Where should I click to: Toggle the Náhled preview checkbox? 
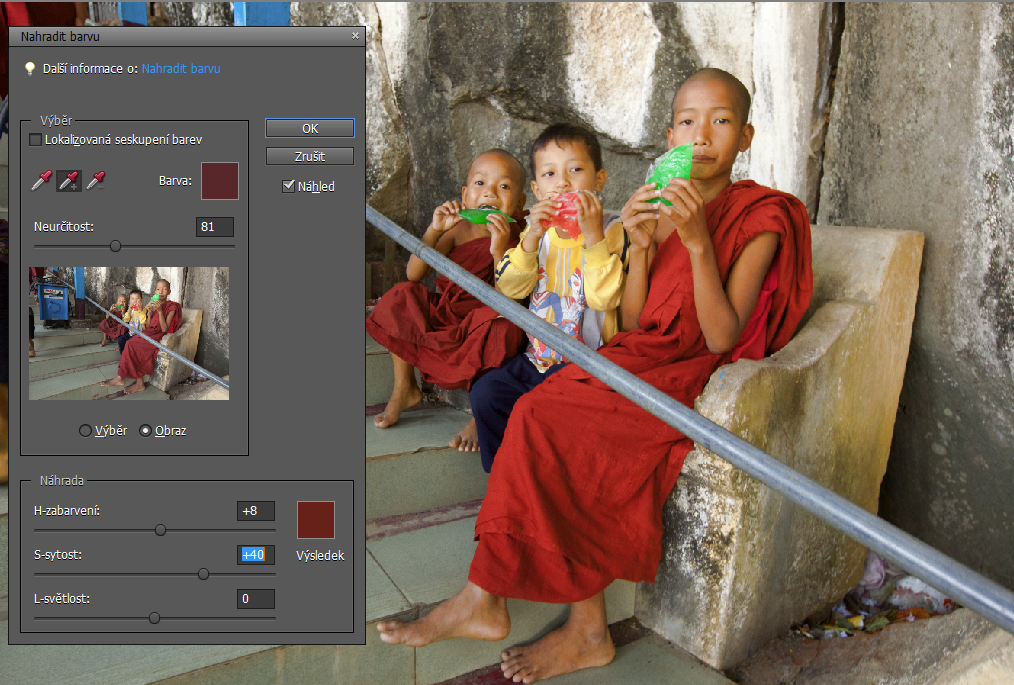point(289,186)
